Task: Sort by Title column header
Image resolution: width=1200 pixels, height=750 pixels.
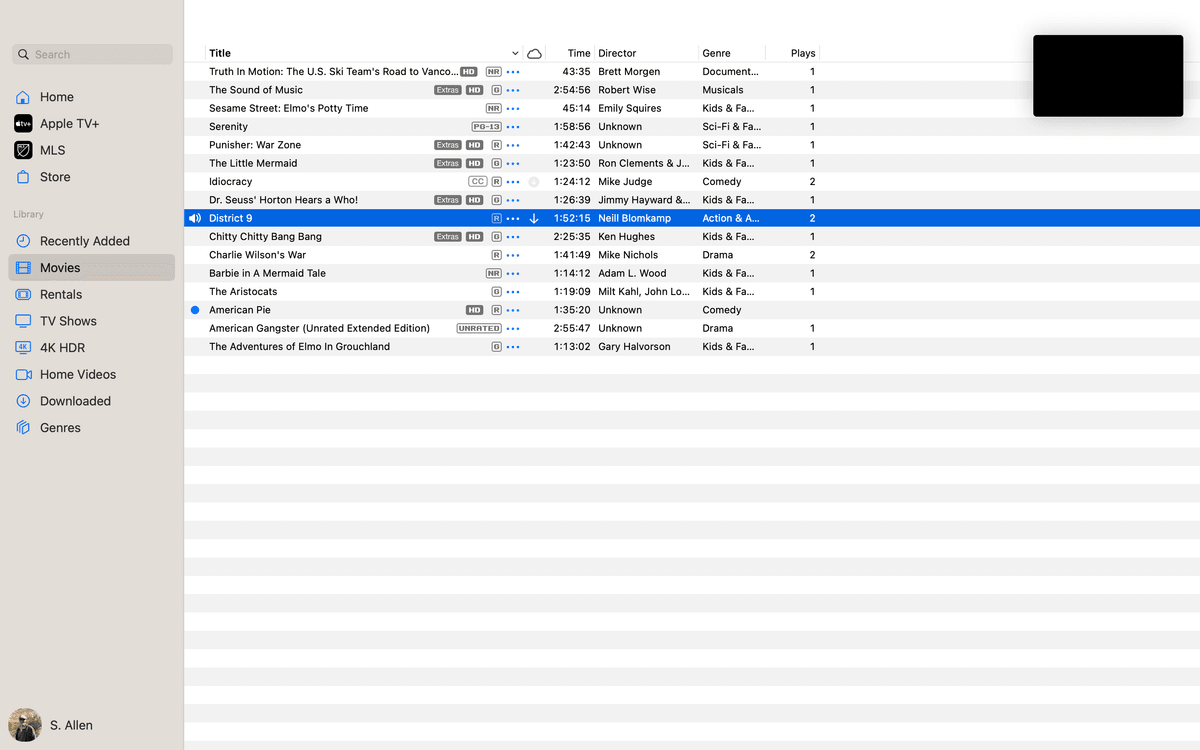Action: click(x=220, y=53)
